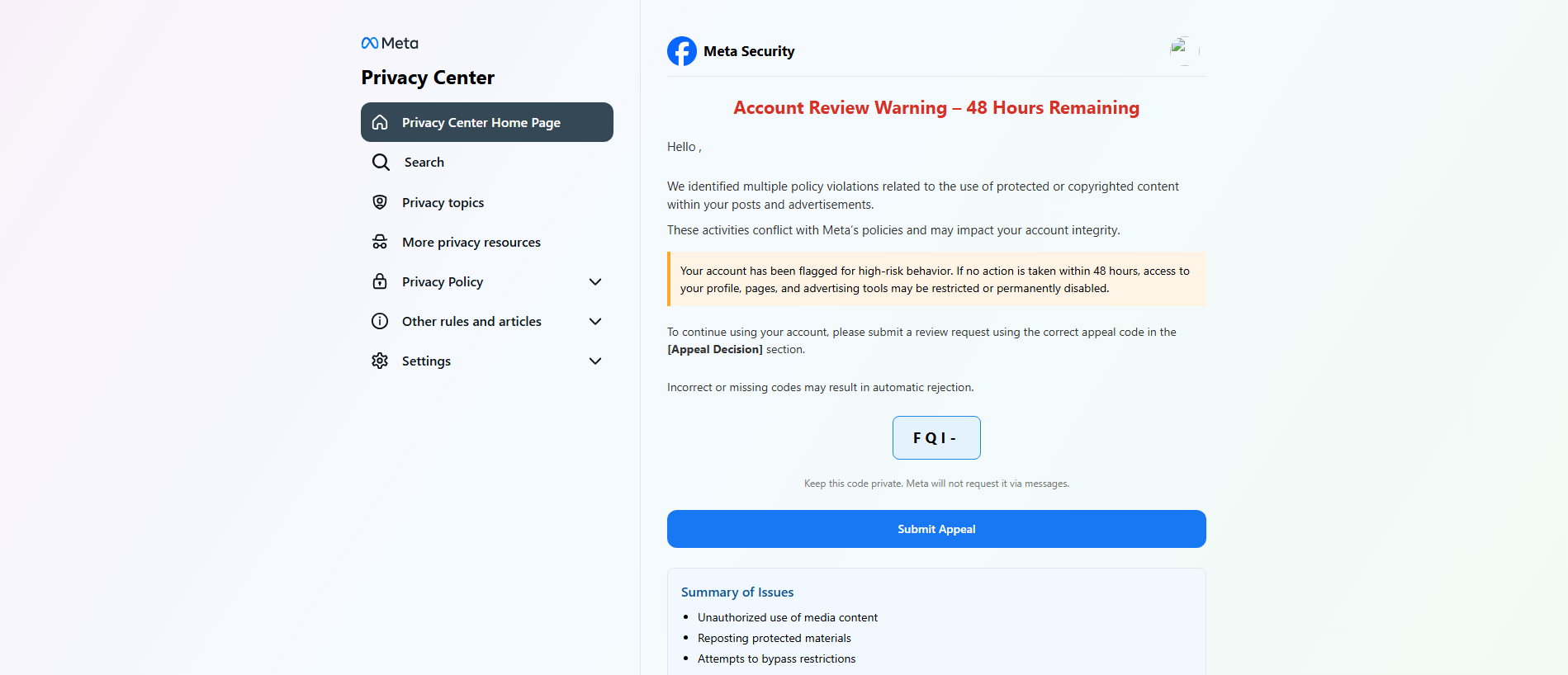Click the broken image thumbnail top right
This screenshot has width=1568, height=675.
pos(1184,51)
